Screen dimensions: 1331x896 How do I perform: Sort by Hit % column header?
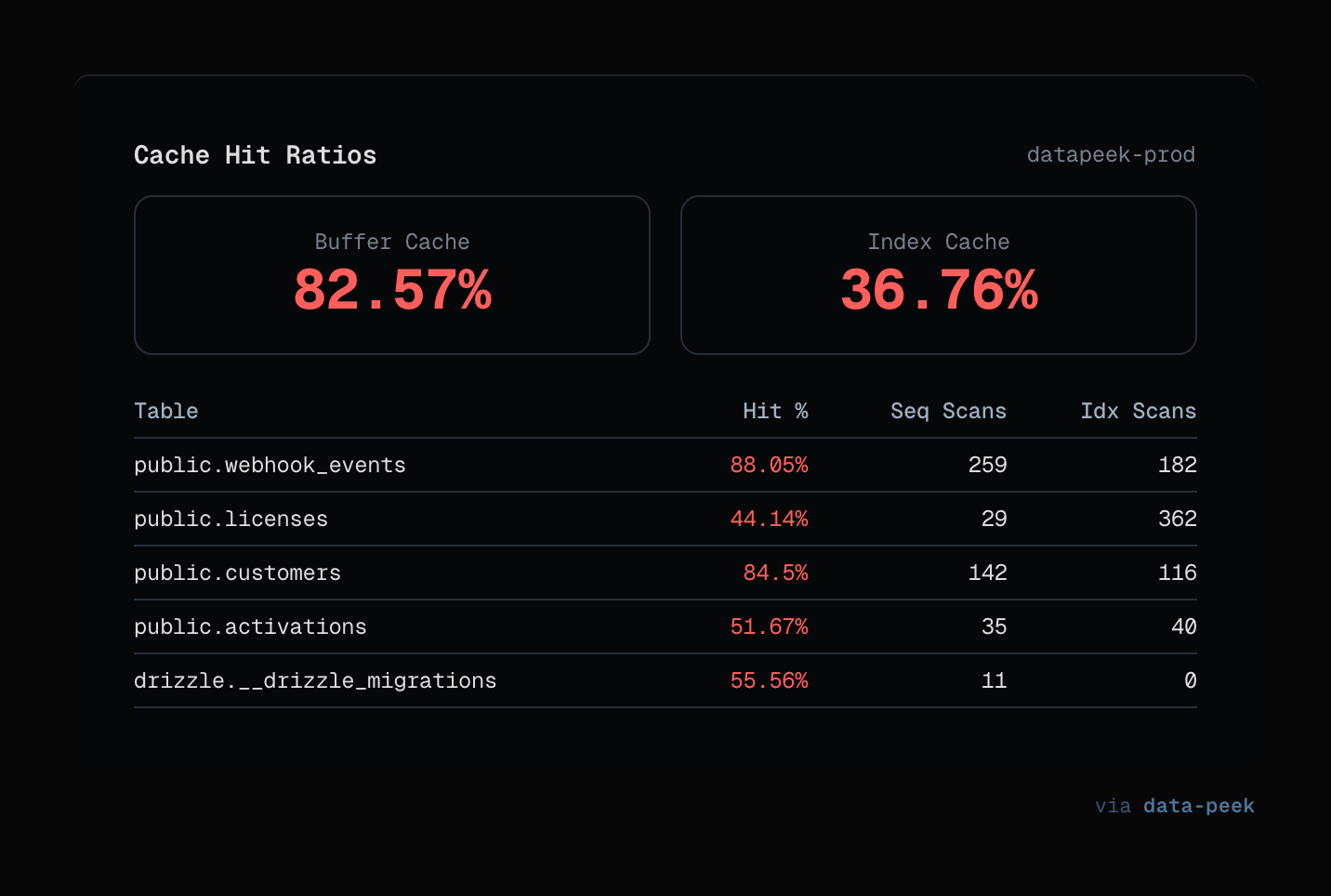tap(774, 411)
